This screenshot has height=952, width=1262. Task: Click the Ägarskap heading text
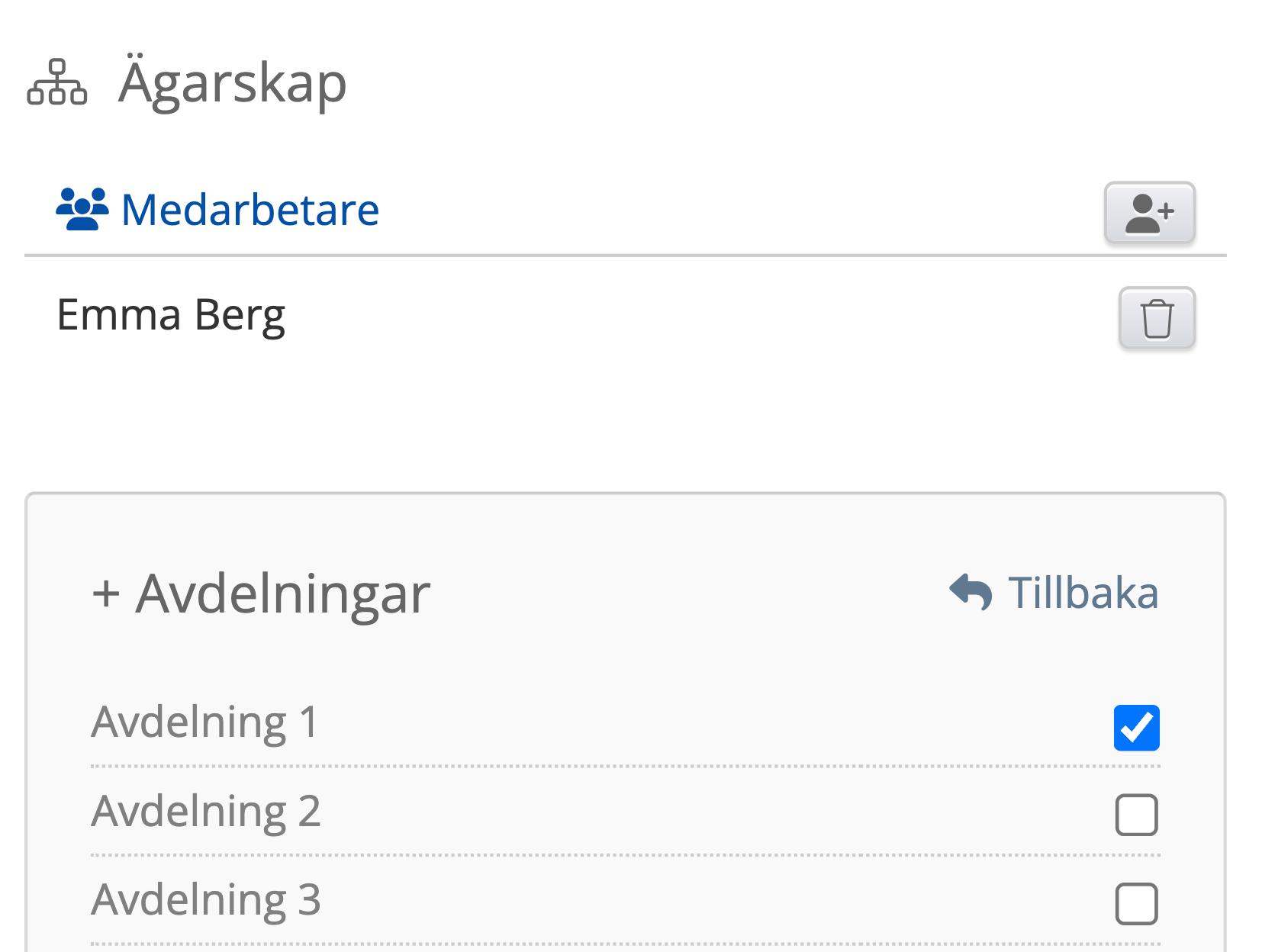coord(233,82)
